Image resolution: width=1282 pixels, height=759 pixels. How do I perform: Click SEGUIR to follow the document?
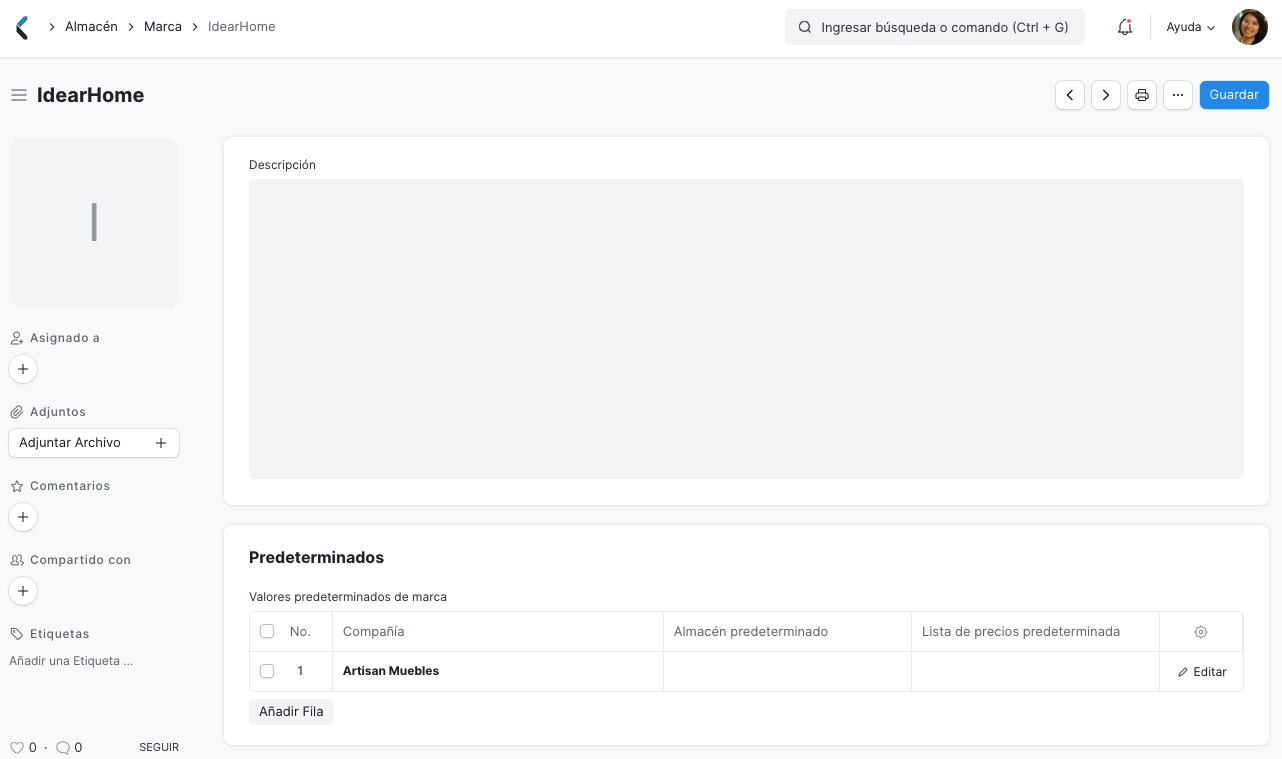tap(159, 747)
